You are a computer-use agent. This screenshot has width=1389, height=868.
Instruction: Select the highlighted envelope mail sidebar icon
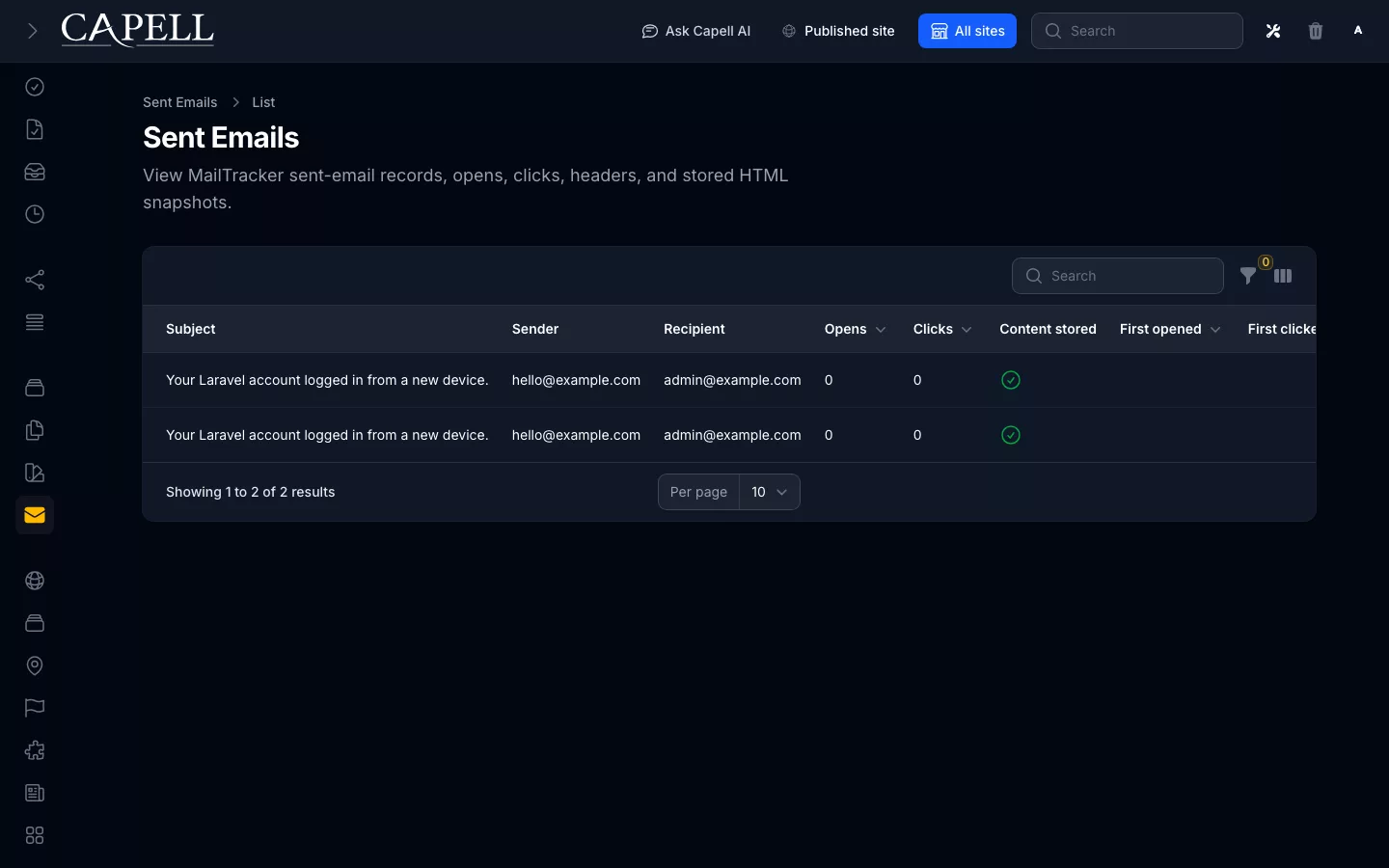pos(35,515)
